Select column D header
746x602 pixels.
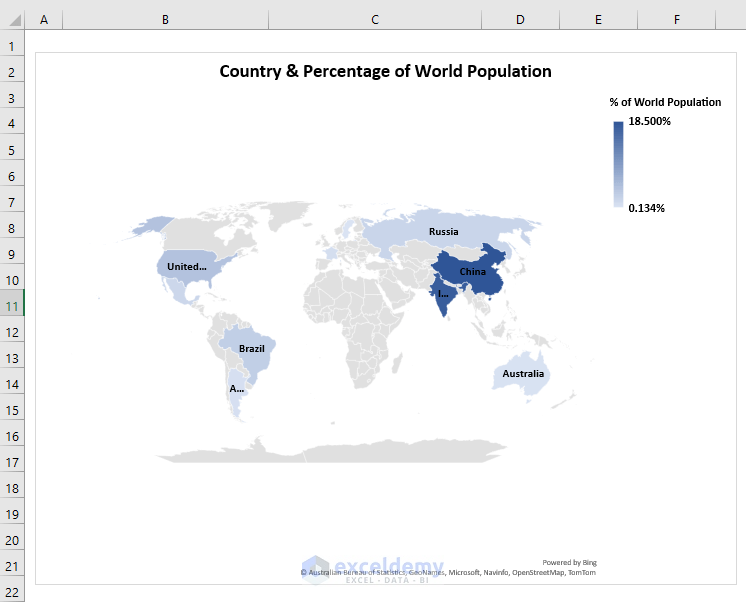point(520,20)
